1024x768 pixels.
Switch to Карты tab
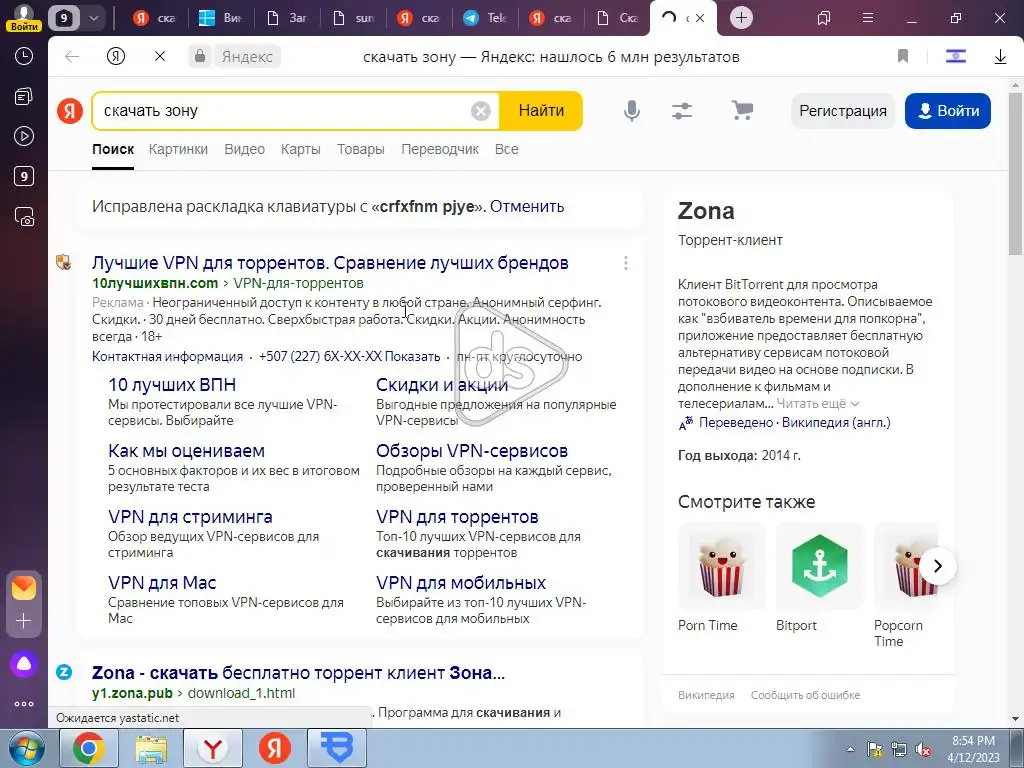click(x=300, y=150)
